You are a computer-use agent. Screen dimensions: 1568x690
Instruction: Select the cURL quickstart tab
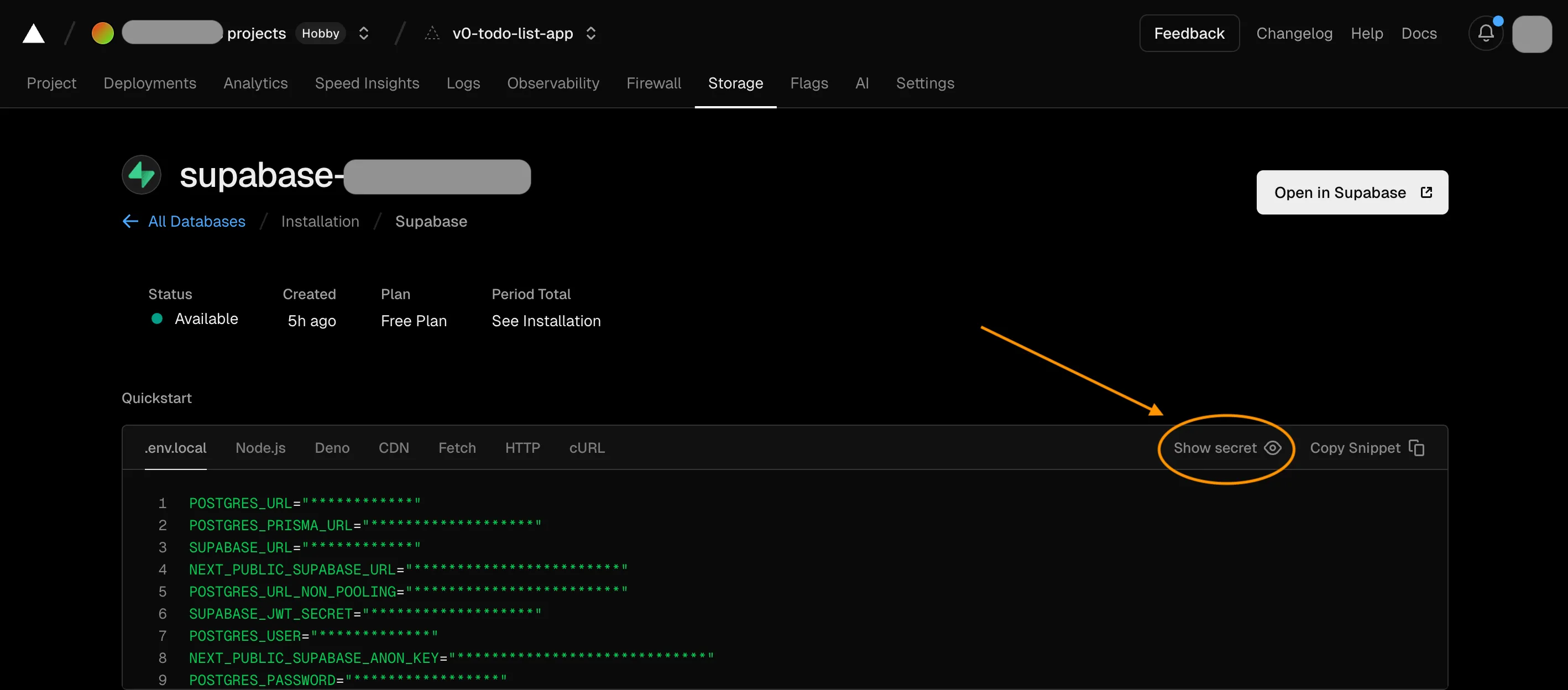pyautogui.click(x=586, y=448)
